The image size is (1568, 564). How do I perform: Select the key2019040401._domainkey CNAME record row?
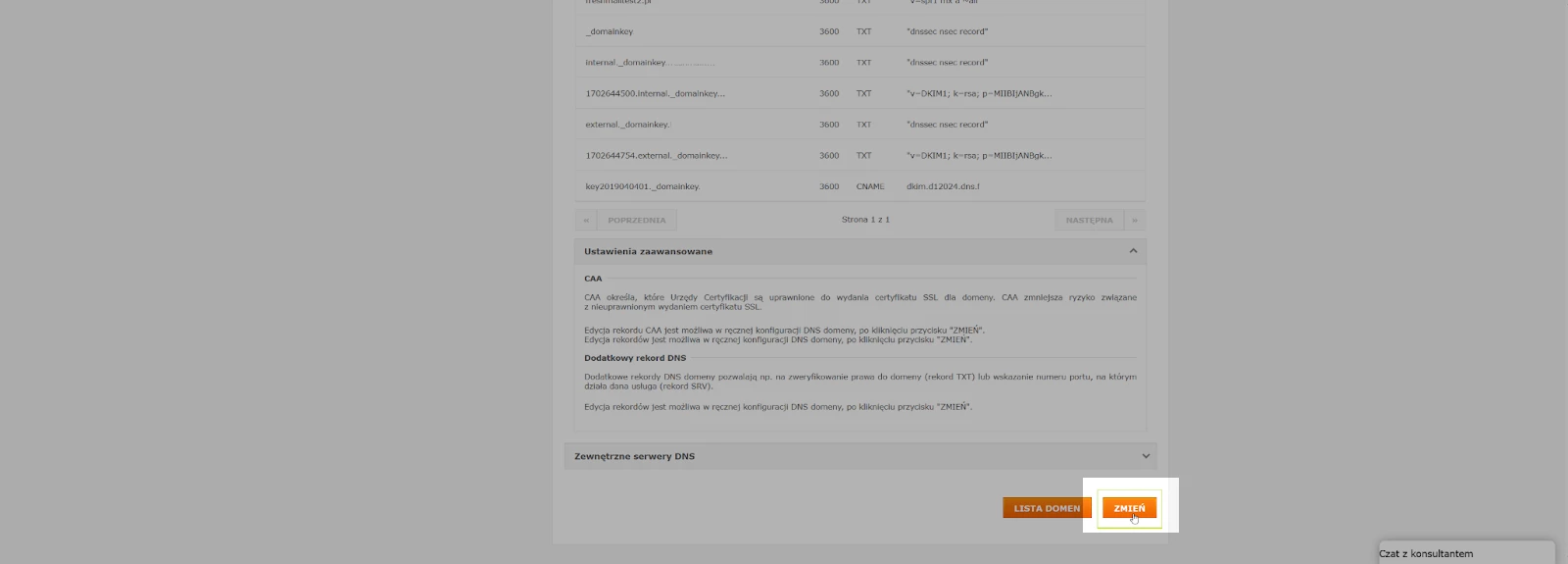859,186
